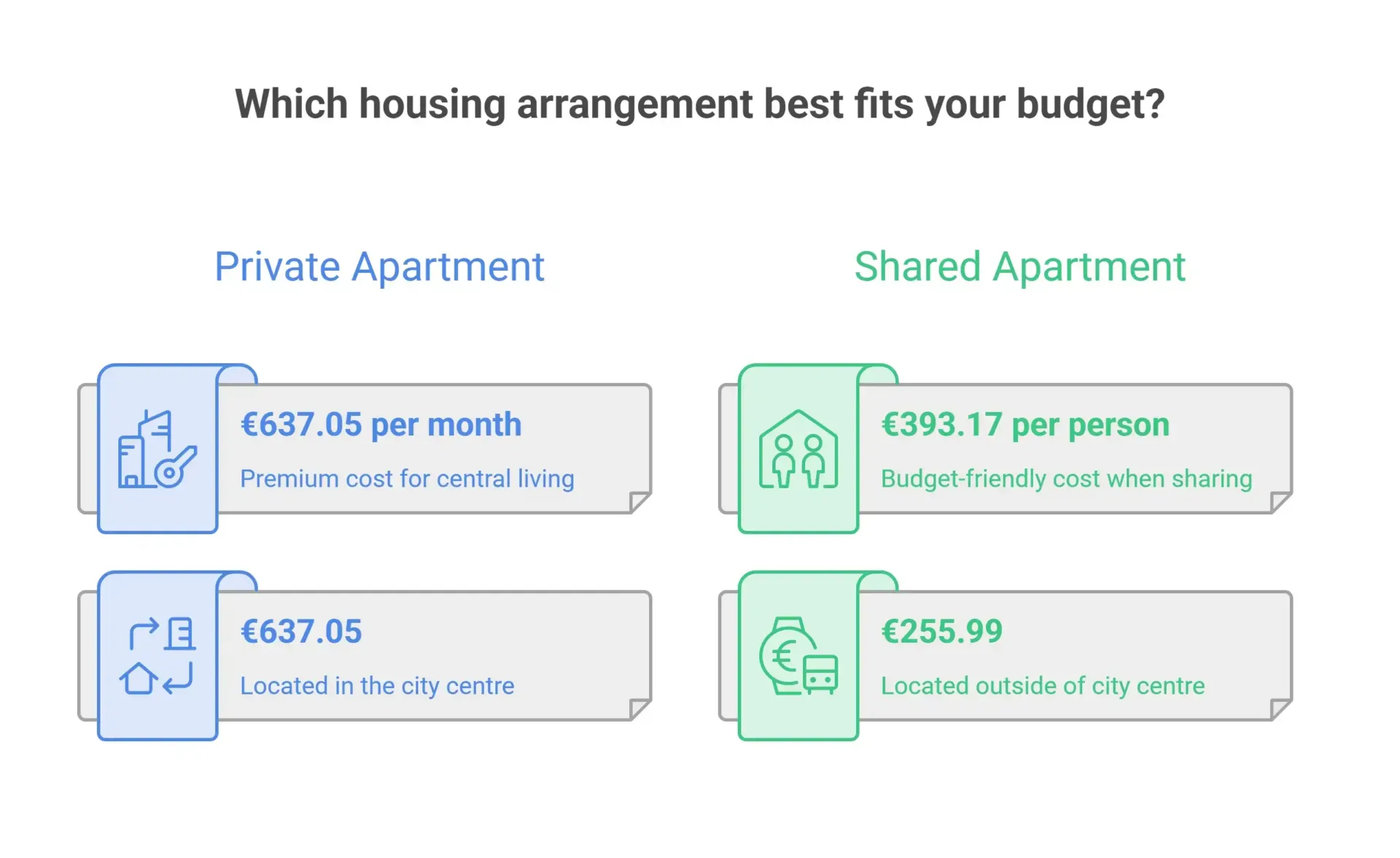Click the €393.17 per person text
Screen dimensions: 1400x858
[1025, 425]
